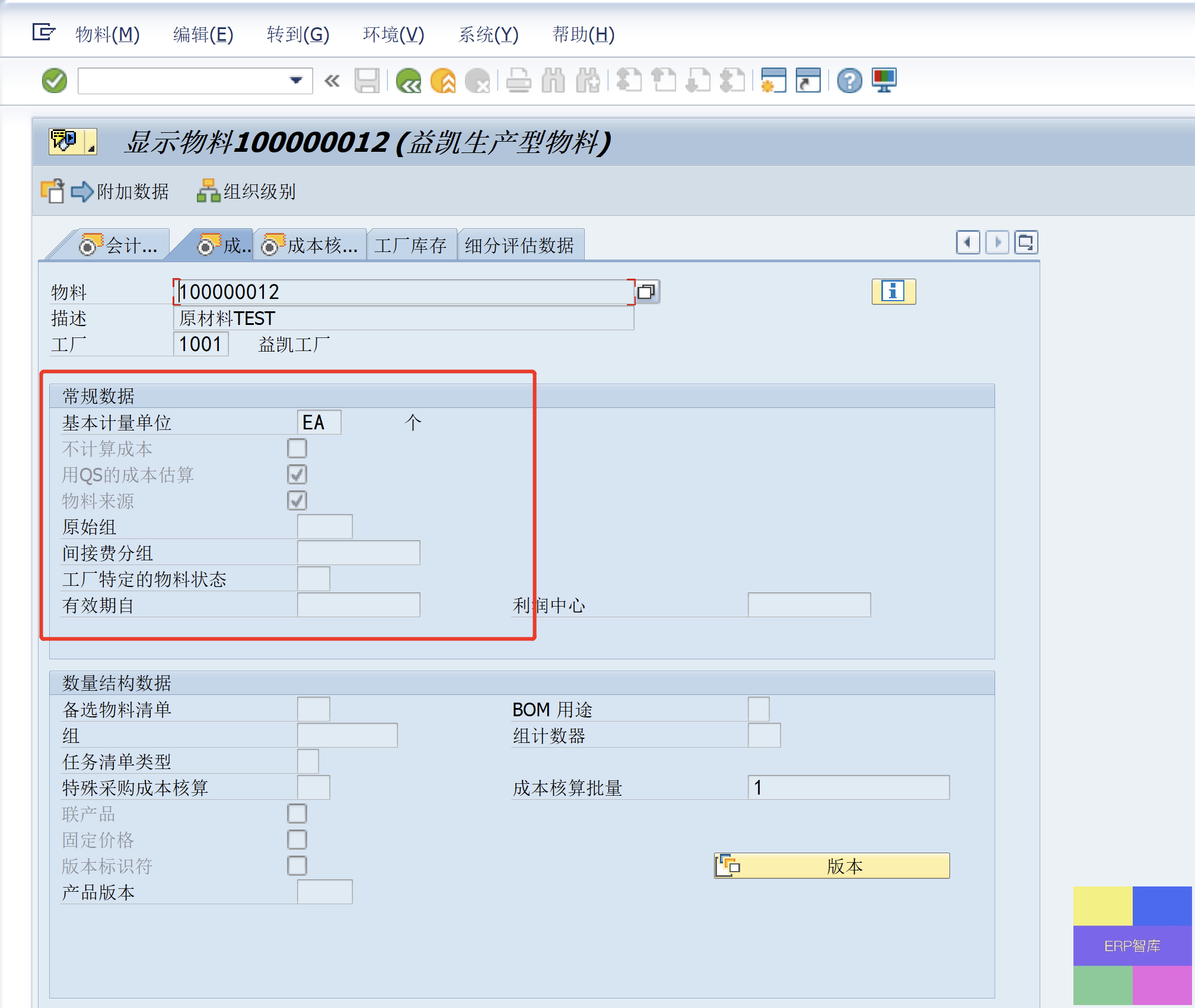
Task: Open the 物料(M) menu
Action: [x=107, y=34]
